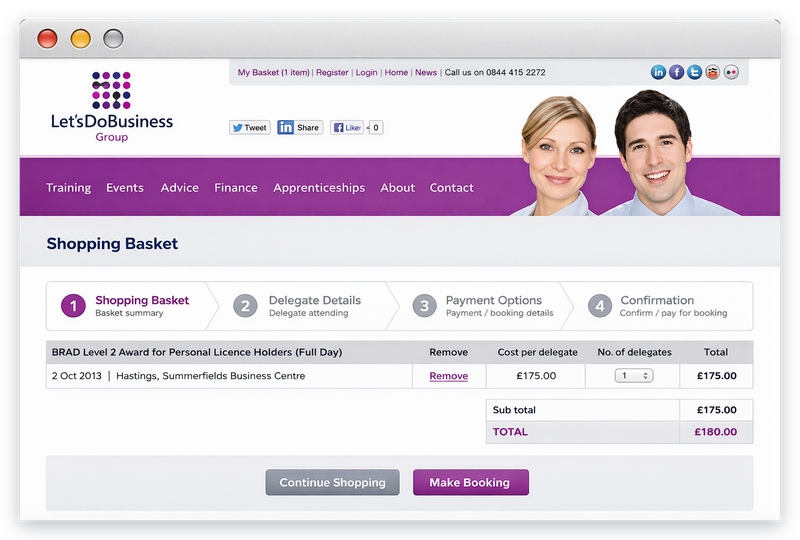This screenshot has height=540, width=800.
Task: Open the Training menu
Action: 68,188
